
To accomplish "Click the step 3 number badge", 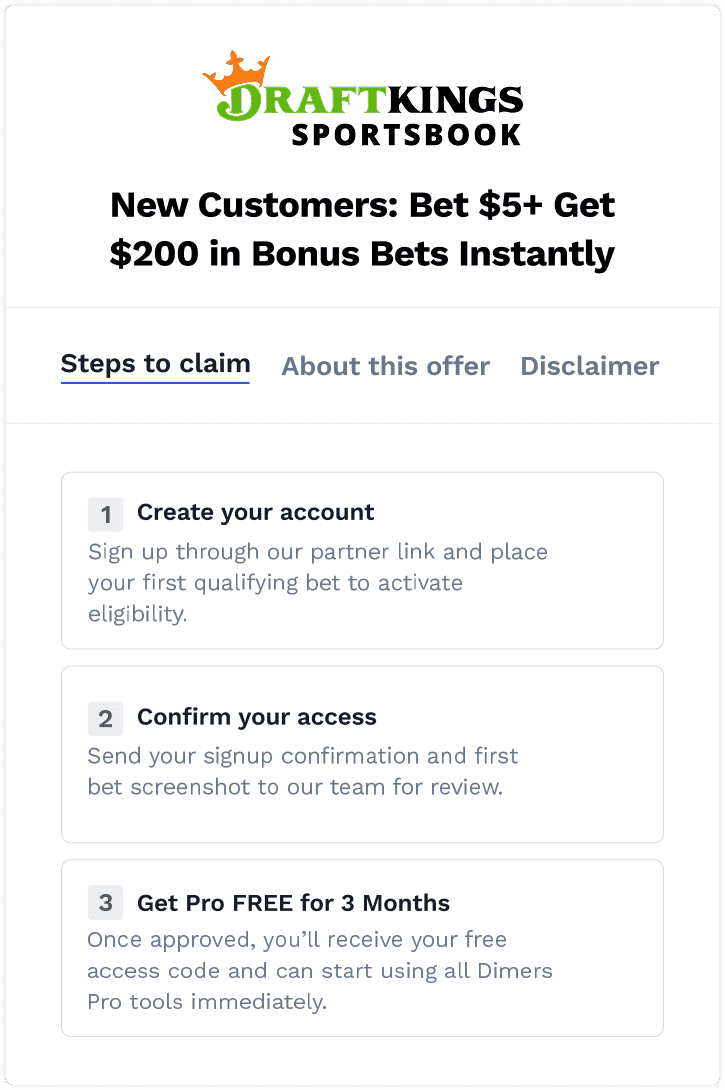I will point(106,904).
